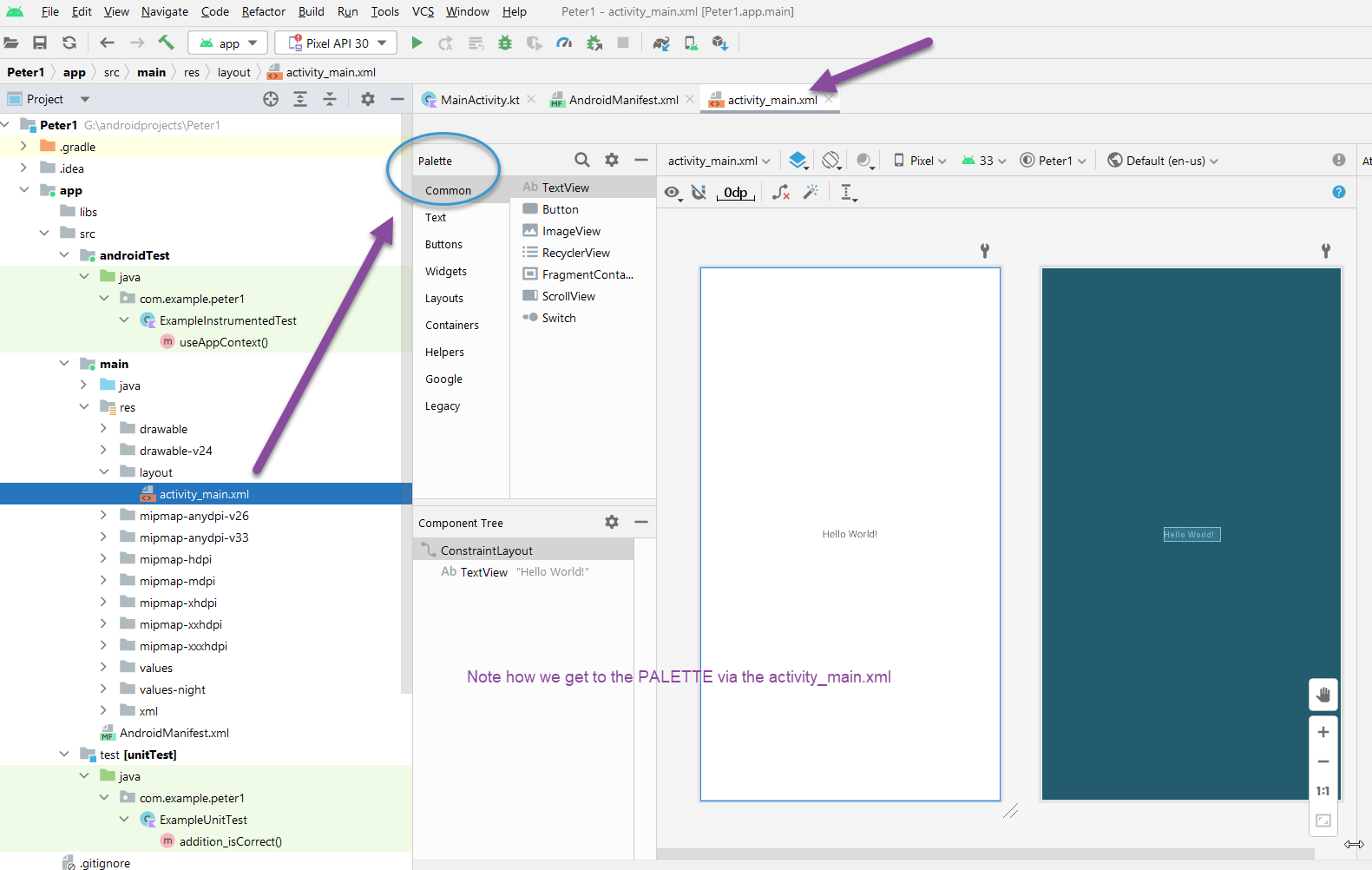Toggle Autoconnect to parent magnet icon
Viewport: 1372px width, 870px height.
coord(699,192)
